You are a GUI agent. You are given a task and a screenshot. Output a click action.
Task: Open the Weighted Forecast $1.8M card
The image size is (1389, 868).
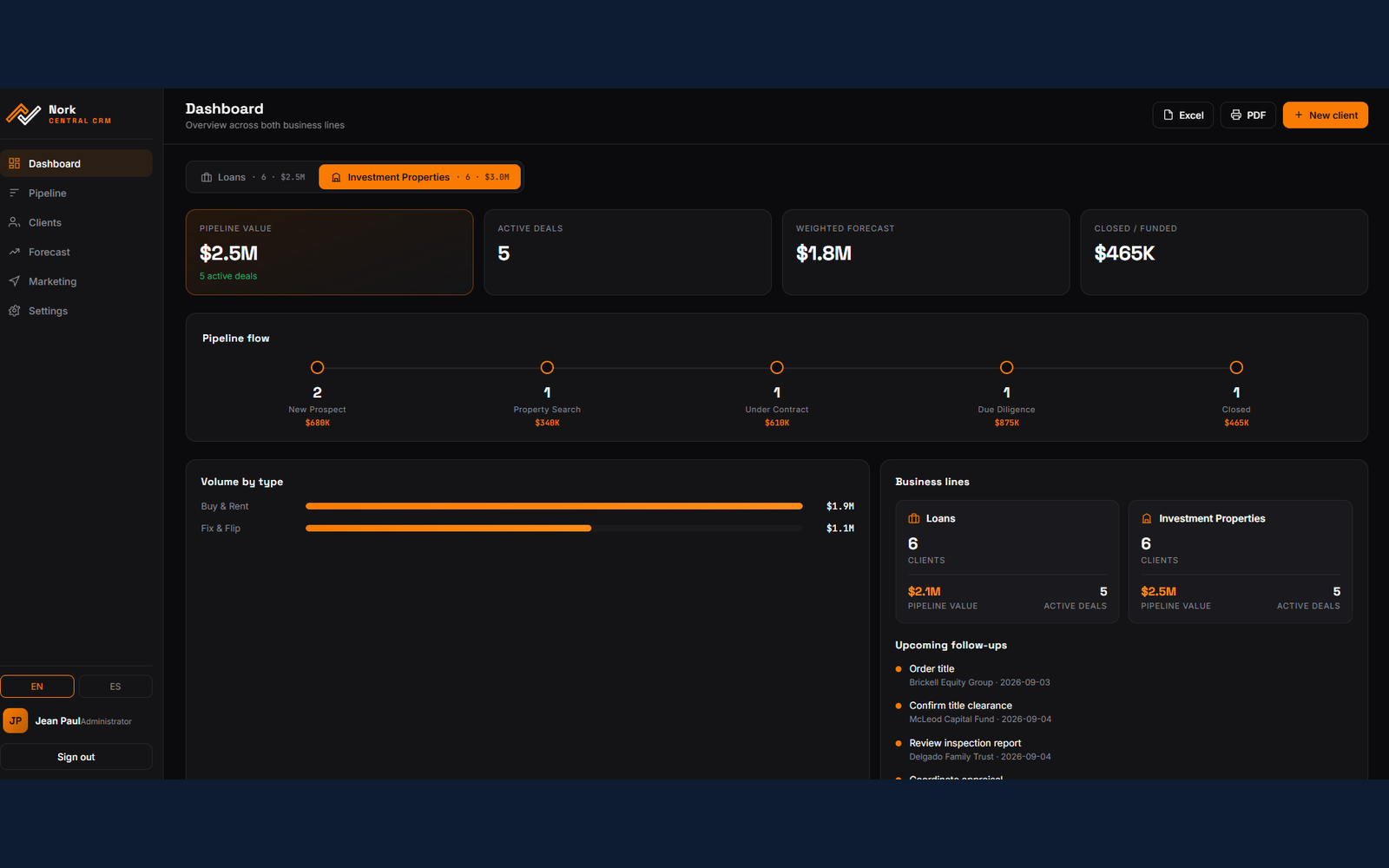point(925,252)
